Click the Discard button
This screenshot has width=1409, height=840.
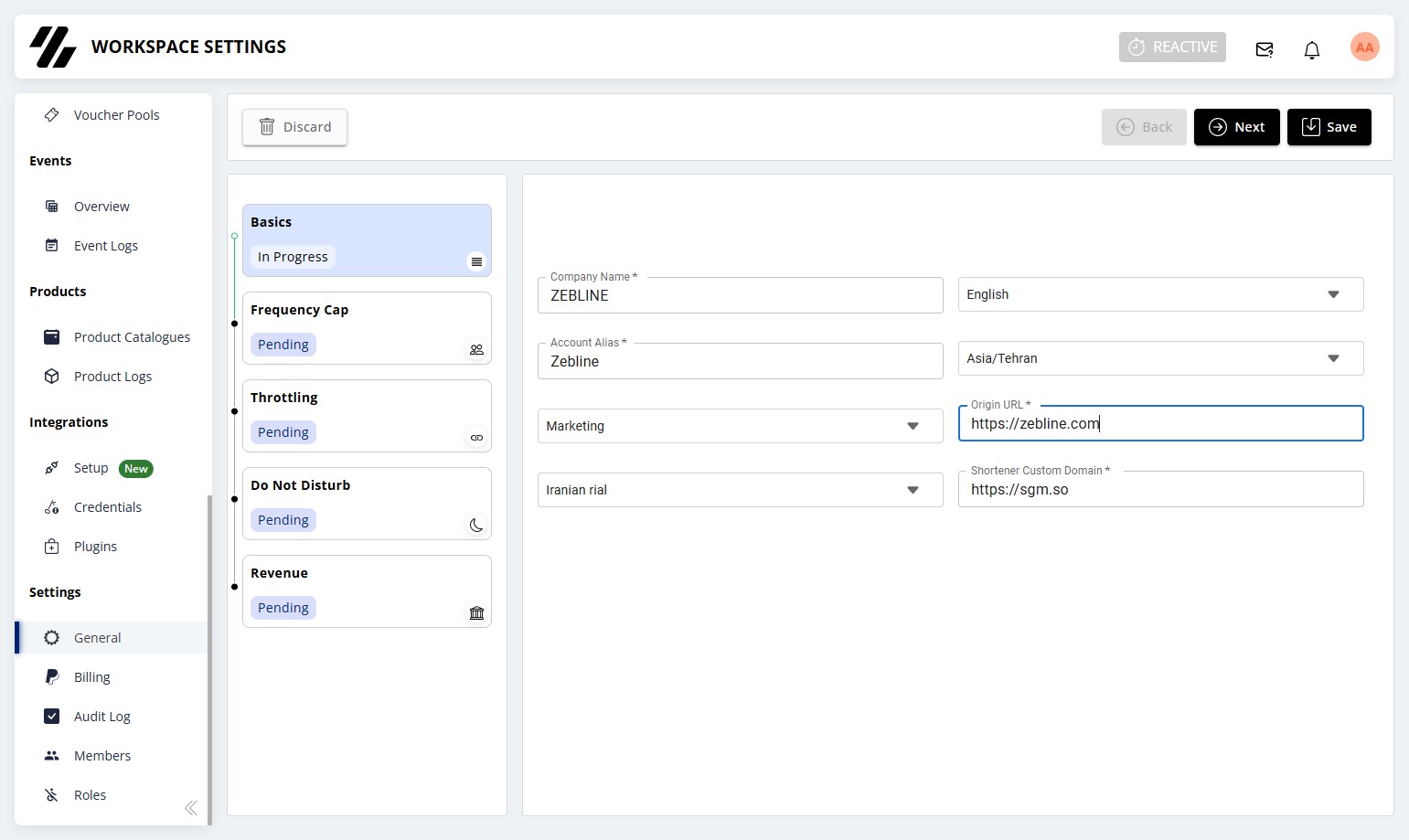[x=294, y=127]
